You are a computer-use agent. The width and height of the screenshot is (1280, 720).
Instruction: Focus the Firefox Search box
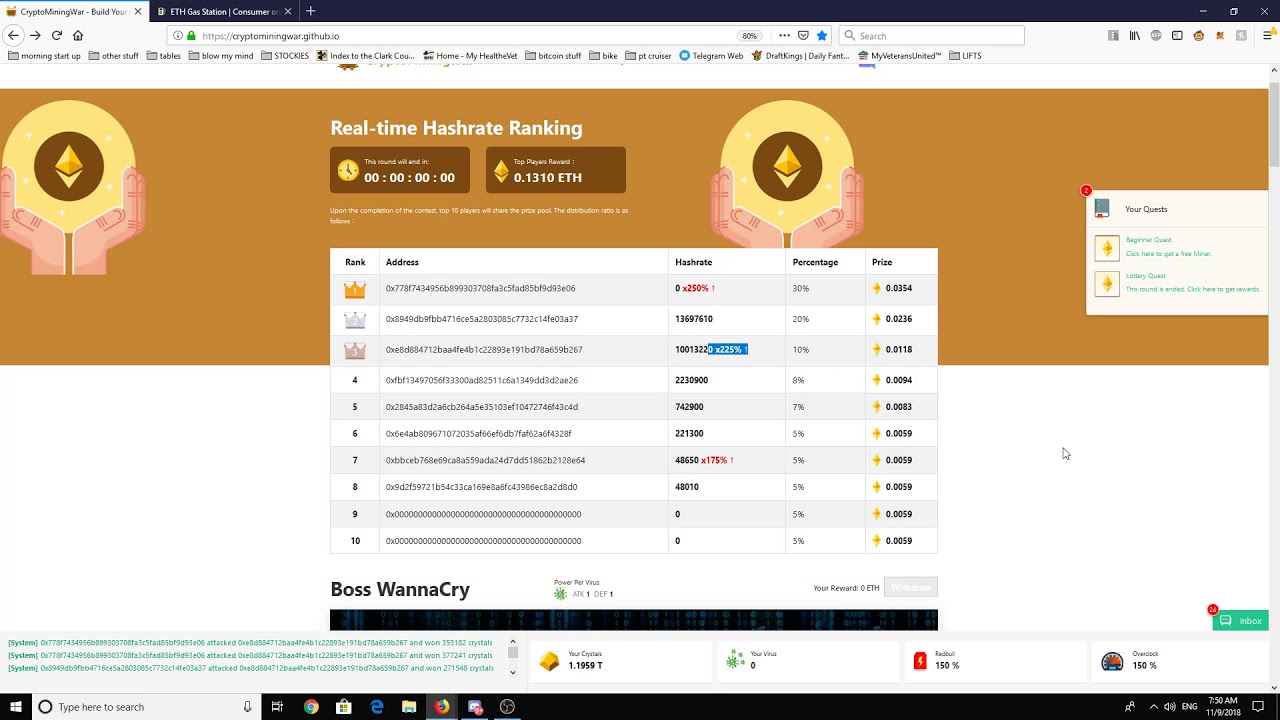[x=931, y=35]
